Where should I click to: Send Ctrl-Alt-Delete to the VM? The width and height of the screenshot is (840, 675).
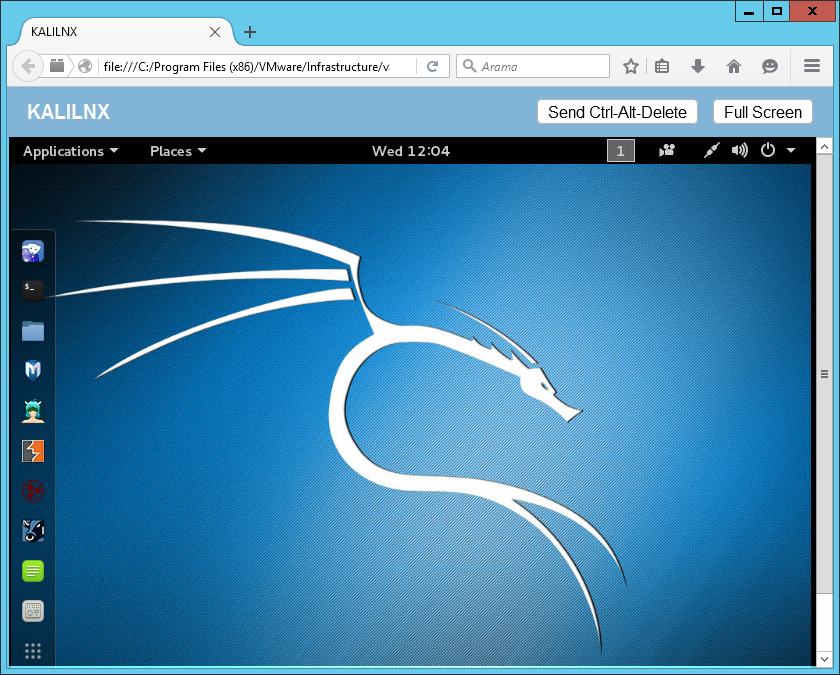tap(617, 112)
